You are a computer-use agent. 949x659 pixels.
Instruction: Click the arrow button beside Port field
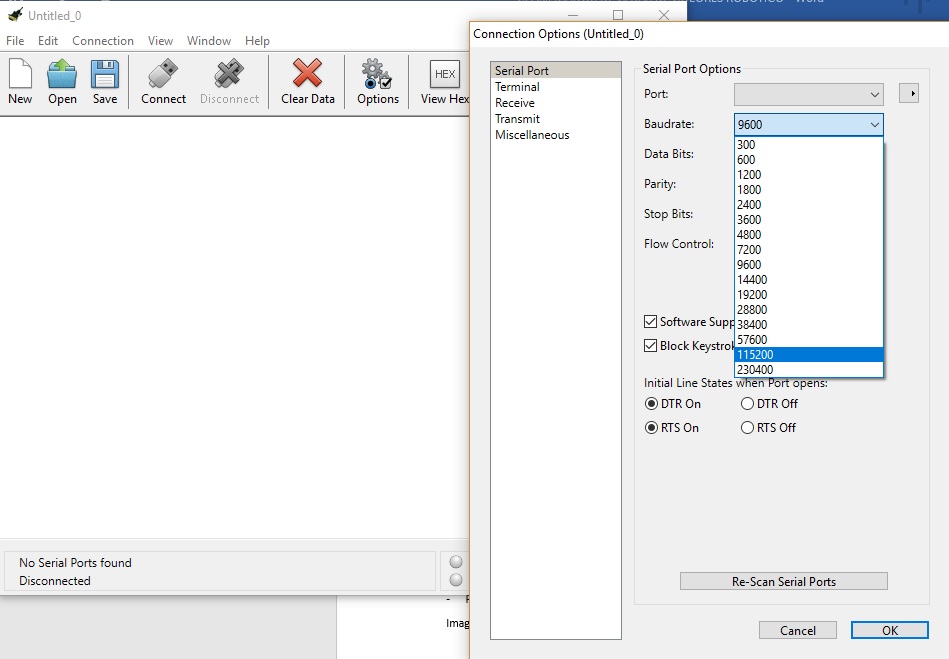[909, 94]
